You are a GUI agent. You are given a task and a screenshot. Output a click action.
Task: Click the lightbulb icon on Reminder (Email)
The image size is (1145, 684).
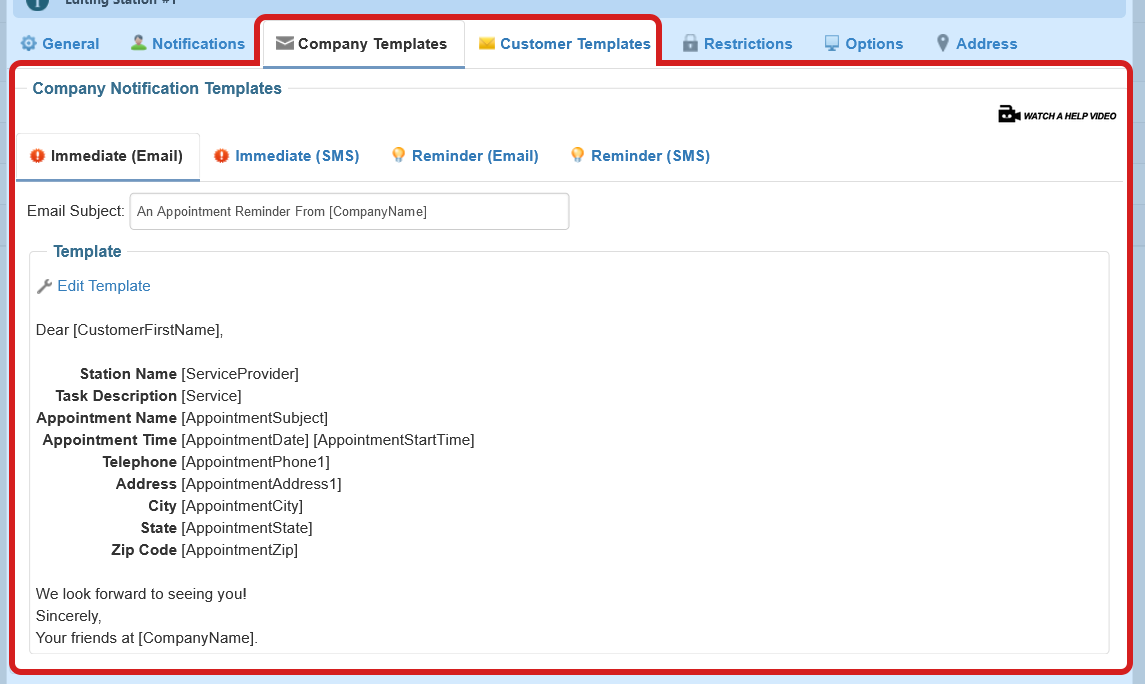(x=398, y=155)
